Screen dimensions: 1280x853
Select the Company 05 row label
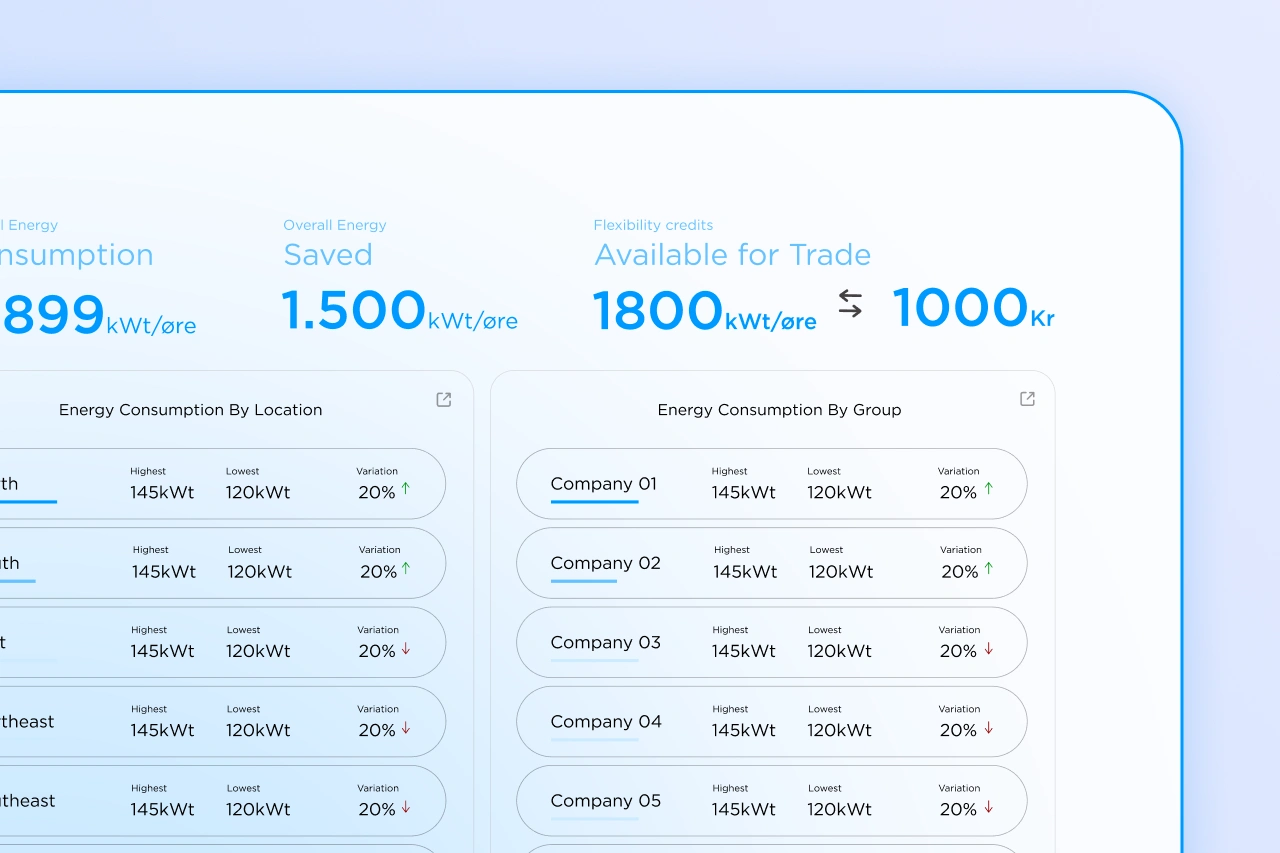pos(606,801)
